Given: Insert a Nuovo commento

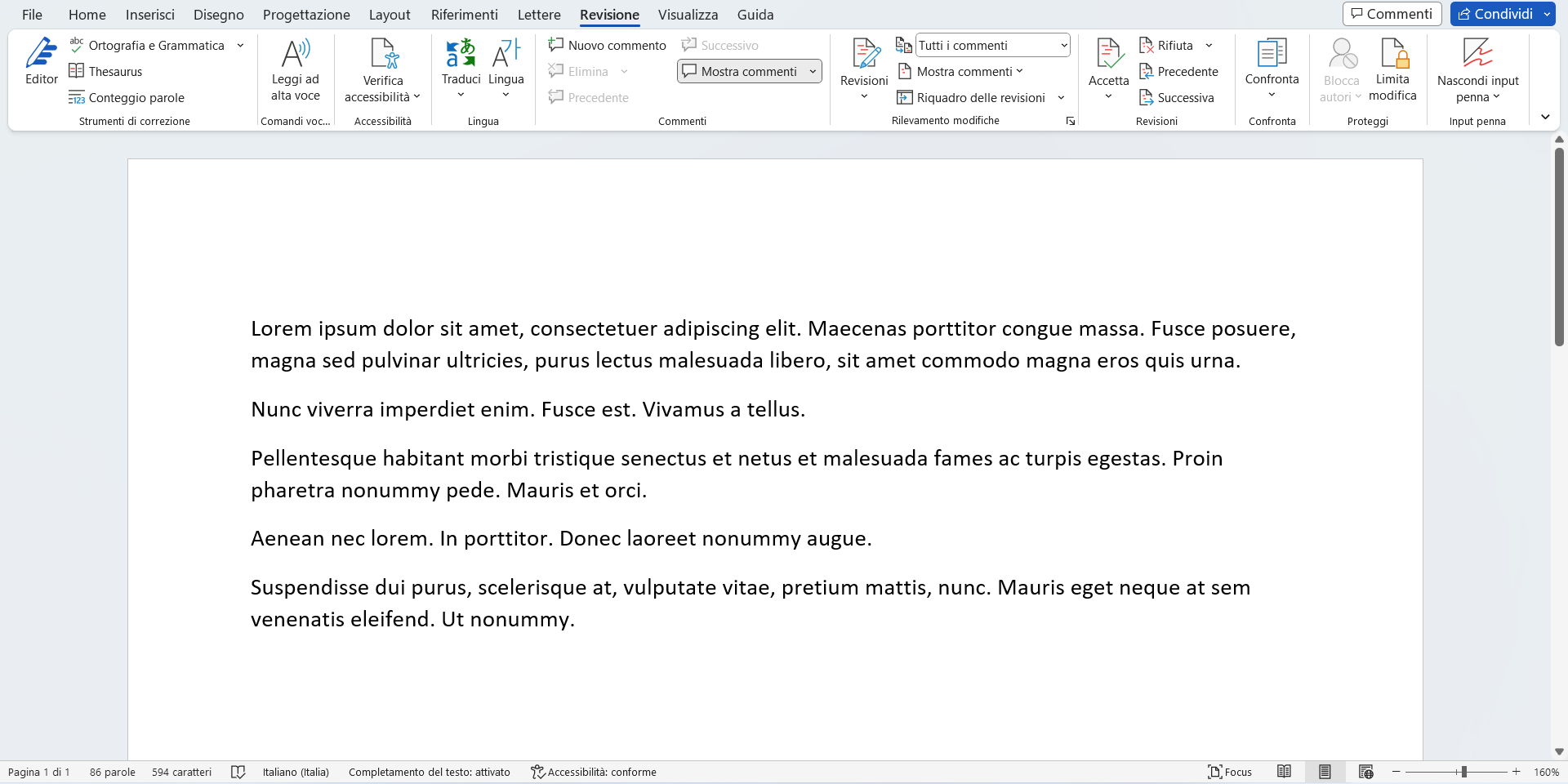Looking at the screenshot, I should click(x=607, y=45).
